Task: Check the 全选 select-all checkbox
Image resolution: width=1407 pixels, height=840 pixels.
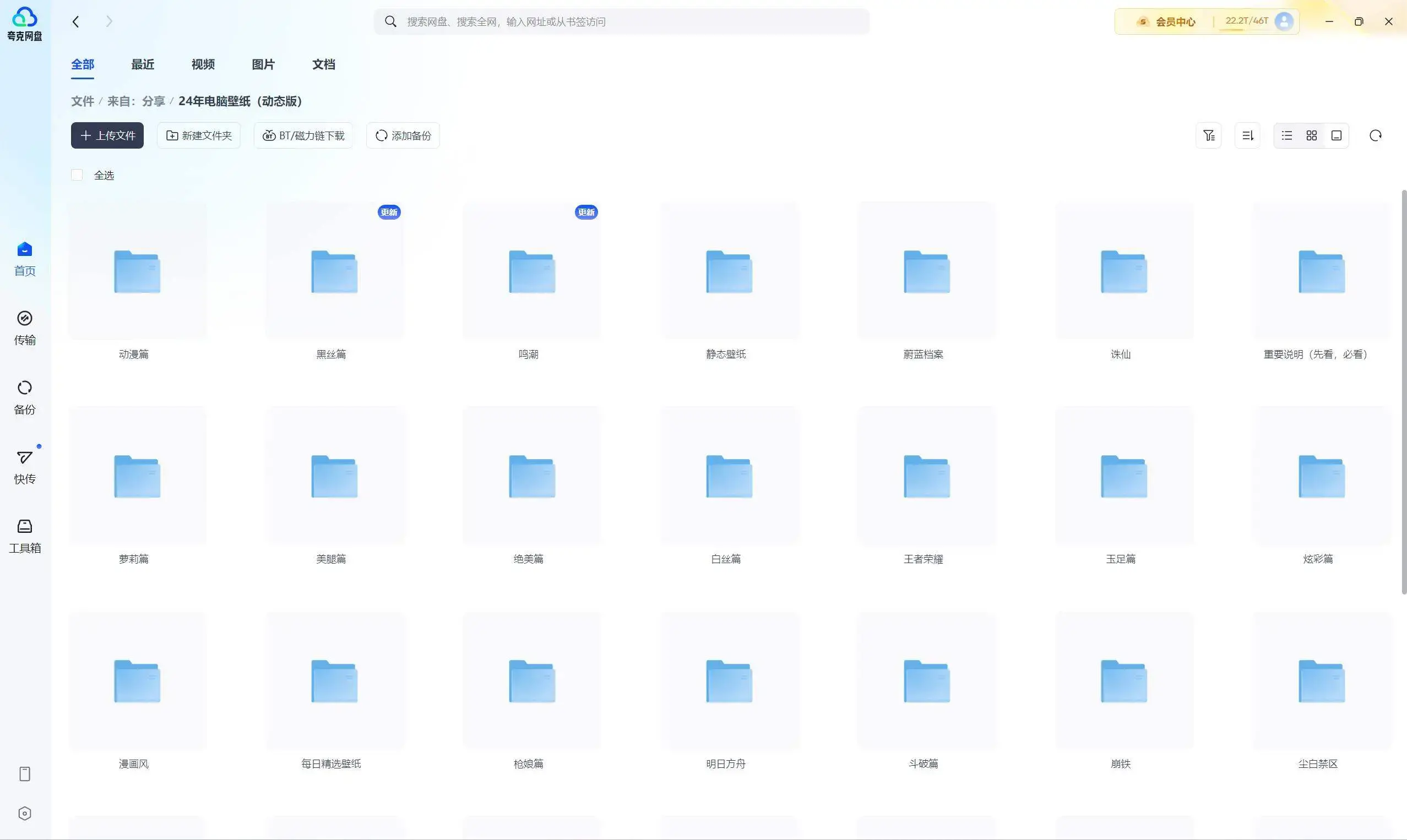Action: tap(77, 175)
